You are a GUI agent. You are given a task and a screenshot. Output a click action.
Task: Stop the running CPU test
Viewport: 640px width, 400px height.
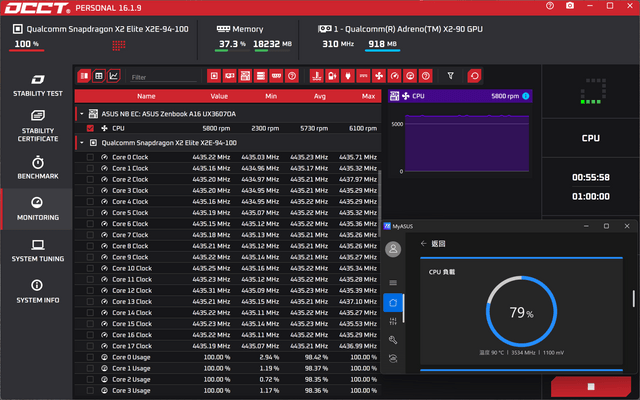591,386
